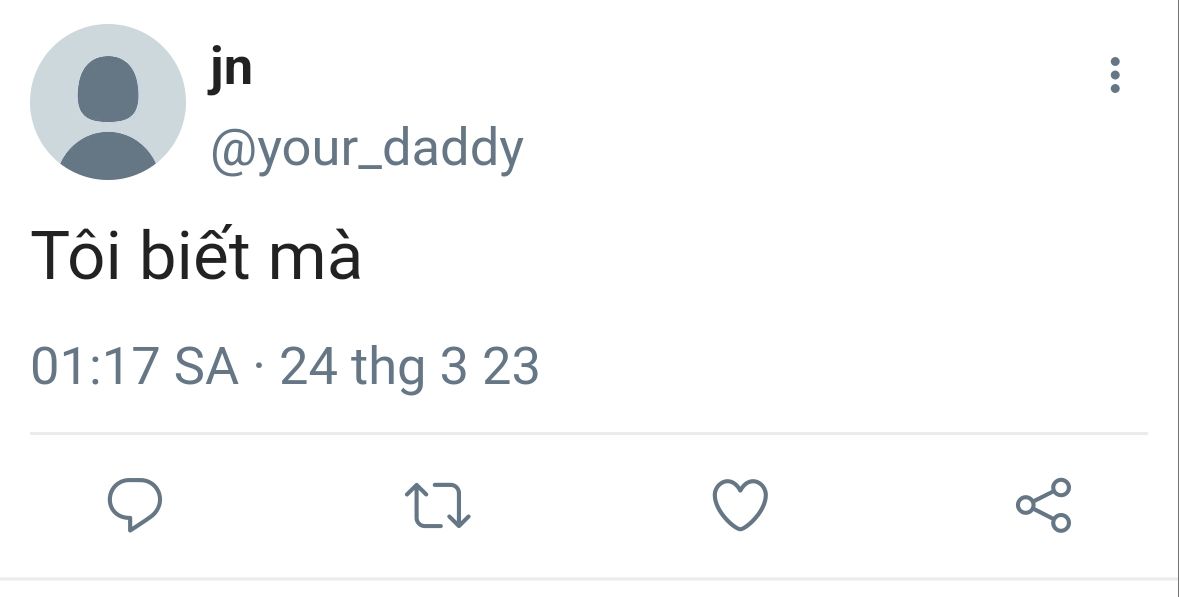Visit the @your_daddy profile handle
The width and height of the screenshot is (1179, 597).
[x=366, y=149]
